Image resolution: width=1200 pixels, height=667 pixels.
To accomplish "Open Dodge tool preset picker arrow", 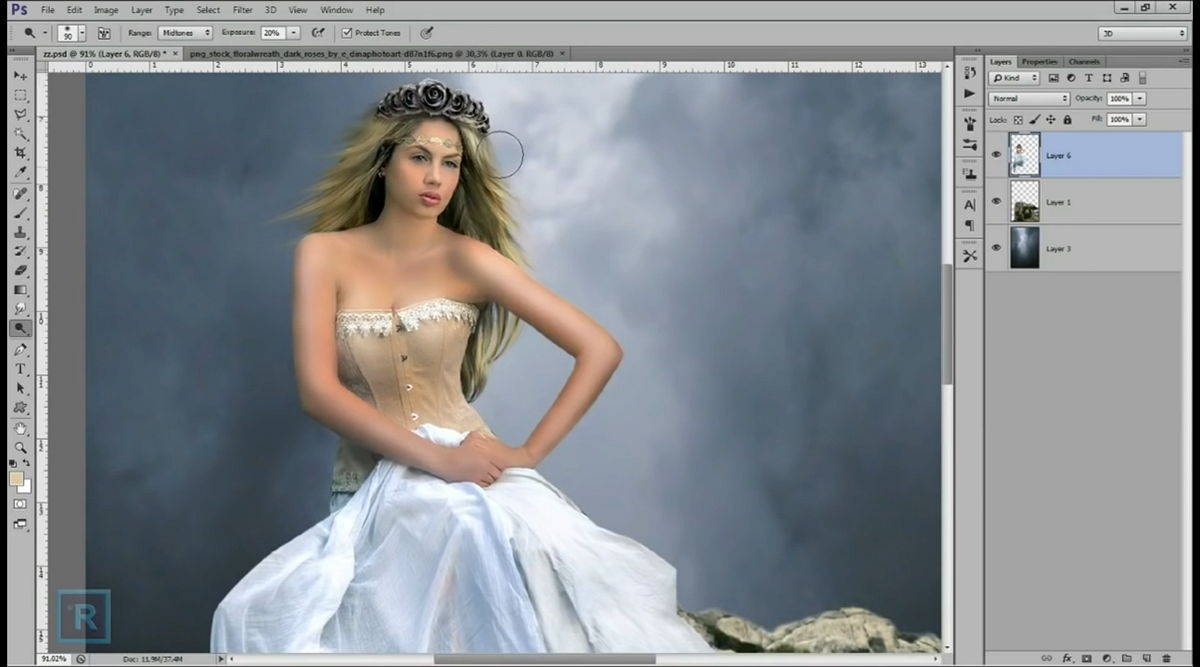I will click(x=46, y=33).
